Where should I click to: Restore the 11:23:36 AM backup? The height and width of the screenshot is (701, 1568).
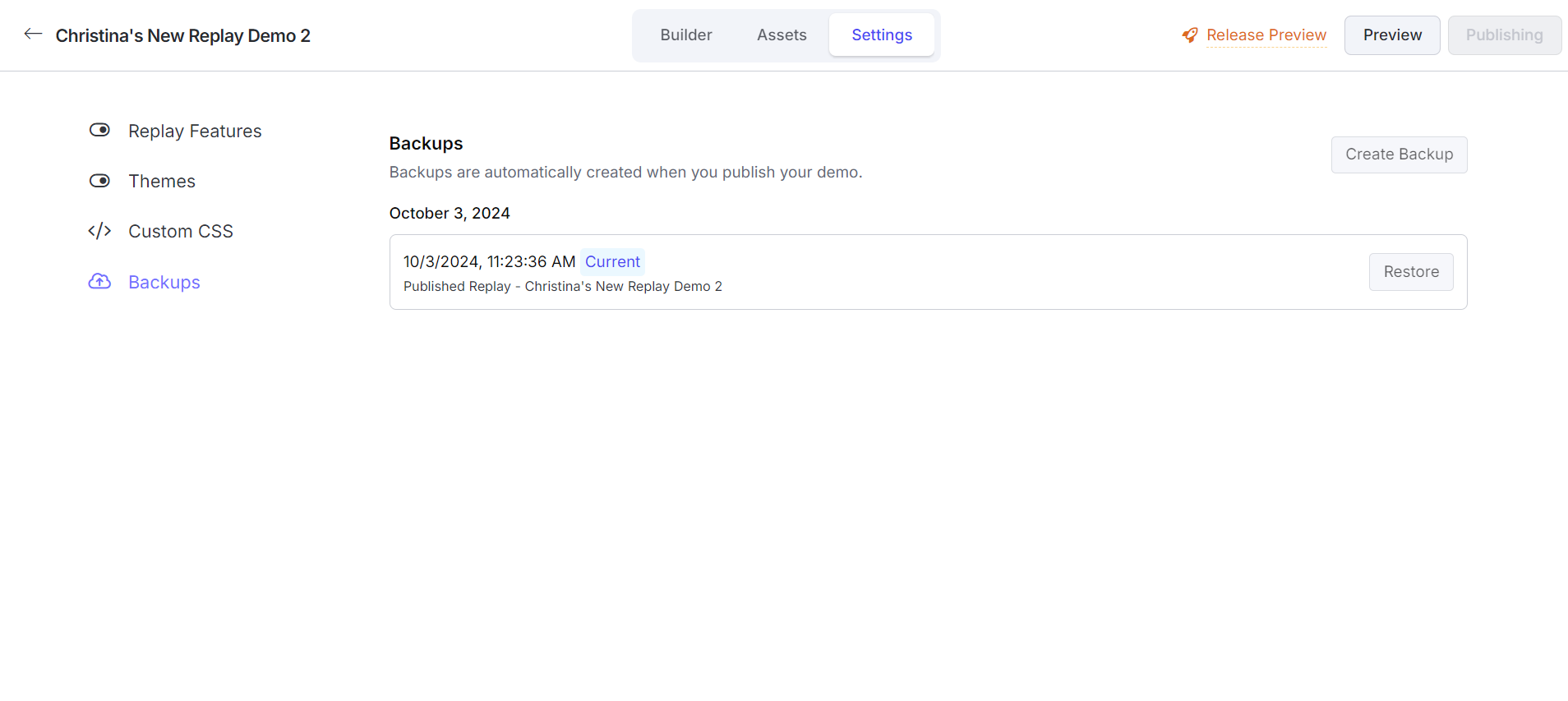click(x=1411, y=272)
